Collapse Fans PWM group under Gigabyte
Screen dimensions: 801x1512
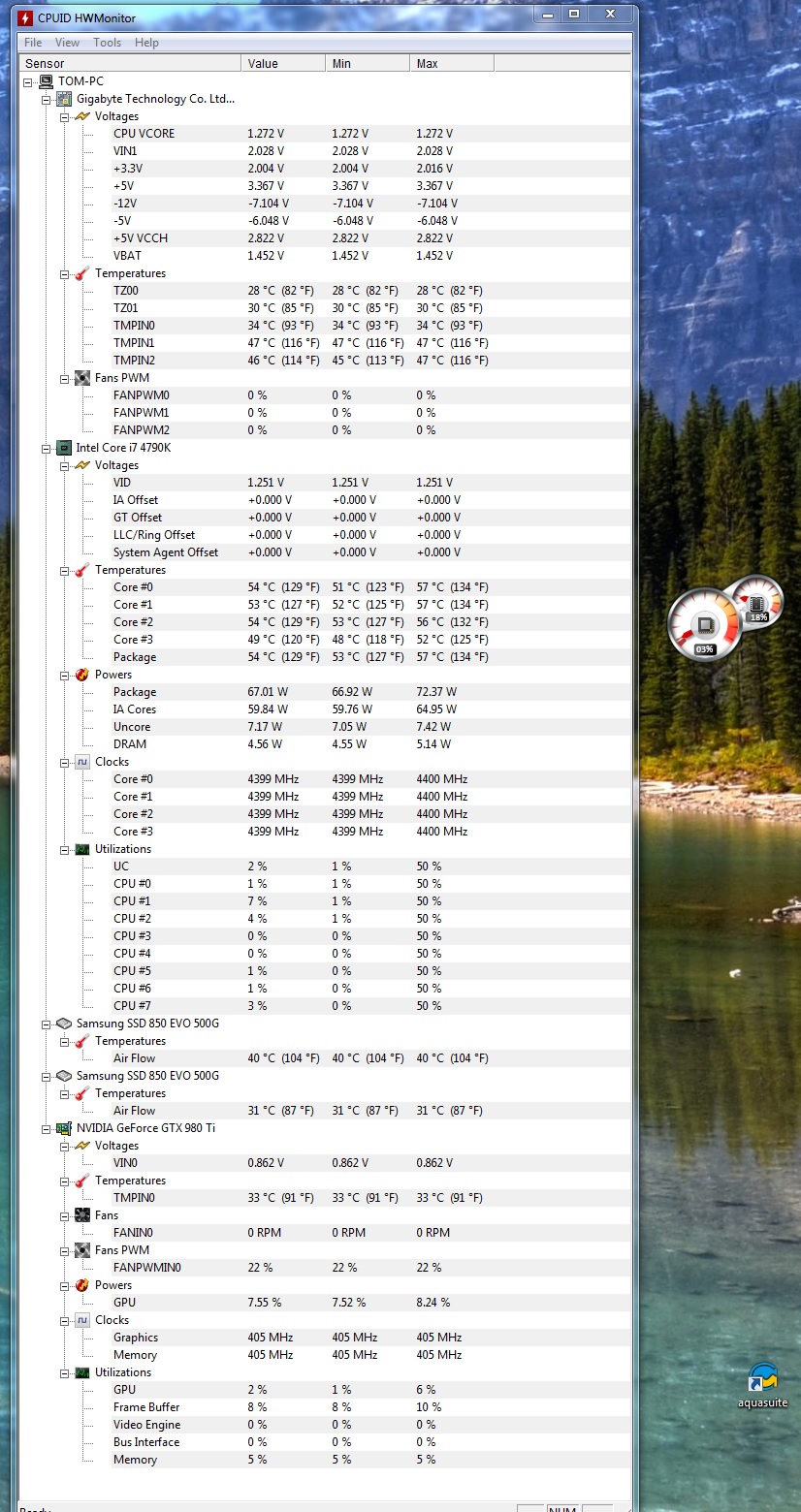[x=64, y=378]
